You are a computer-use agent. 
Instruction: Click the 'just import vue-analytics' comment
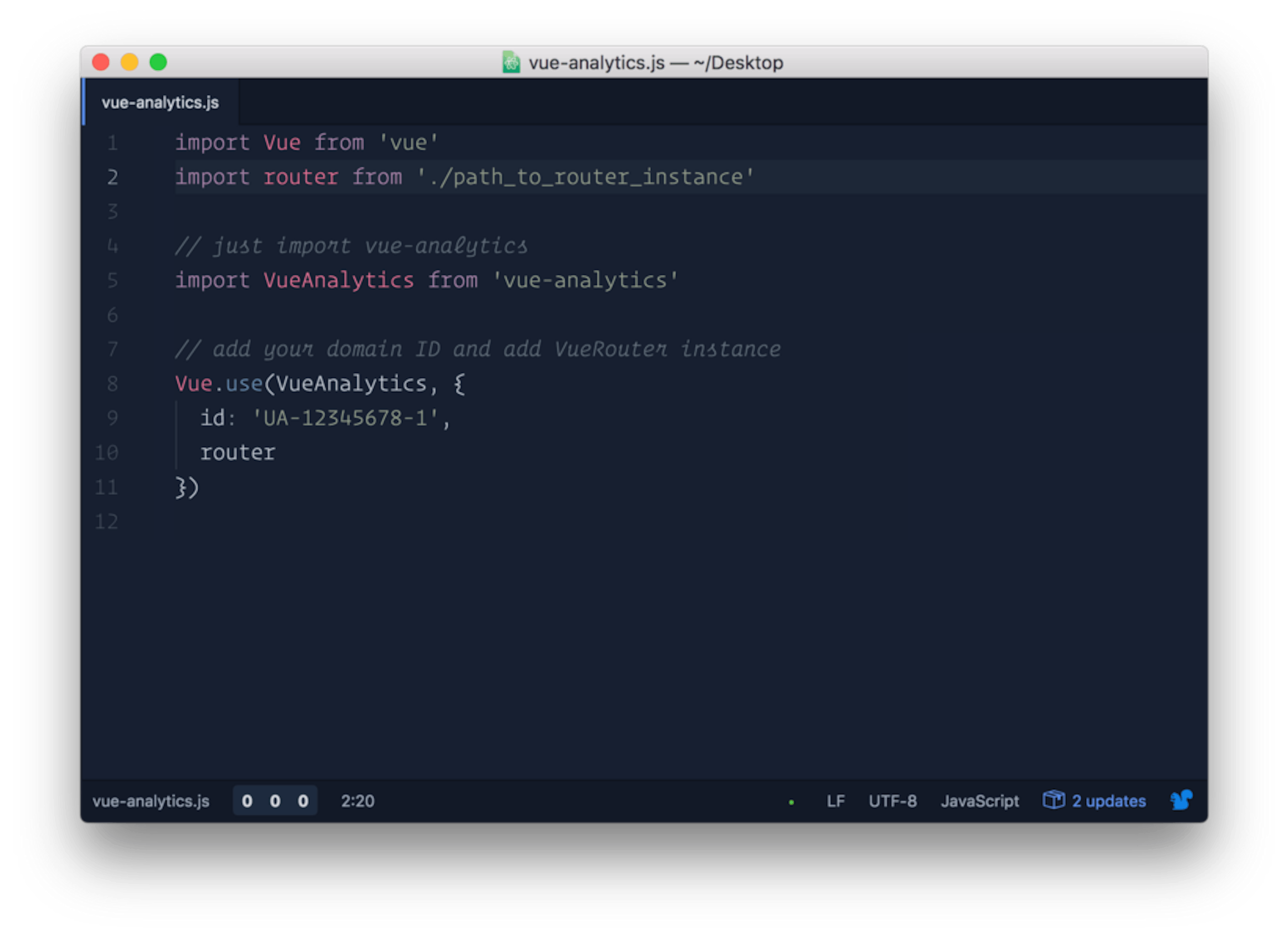pos(351,246)
